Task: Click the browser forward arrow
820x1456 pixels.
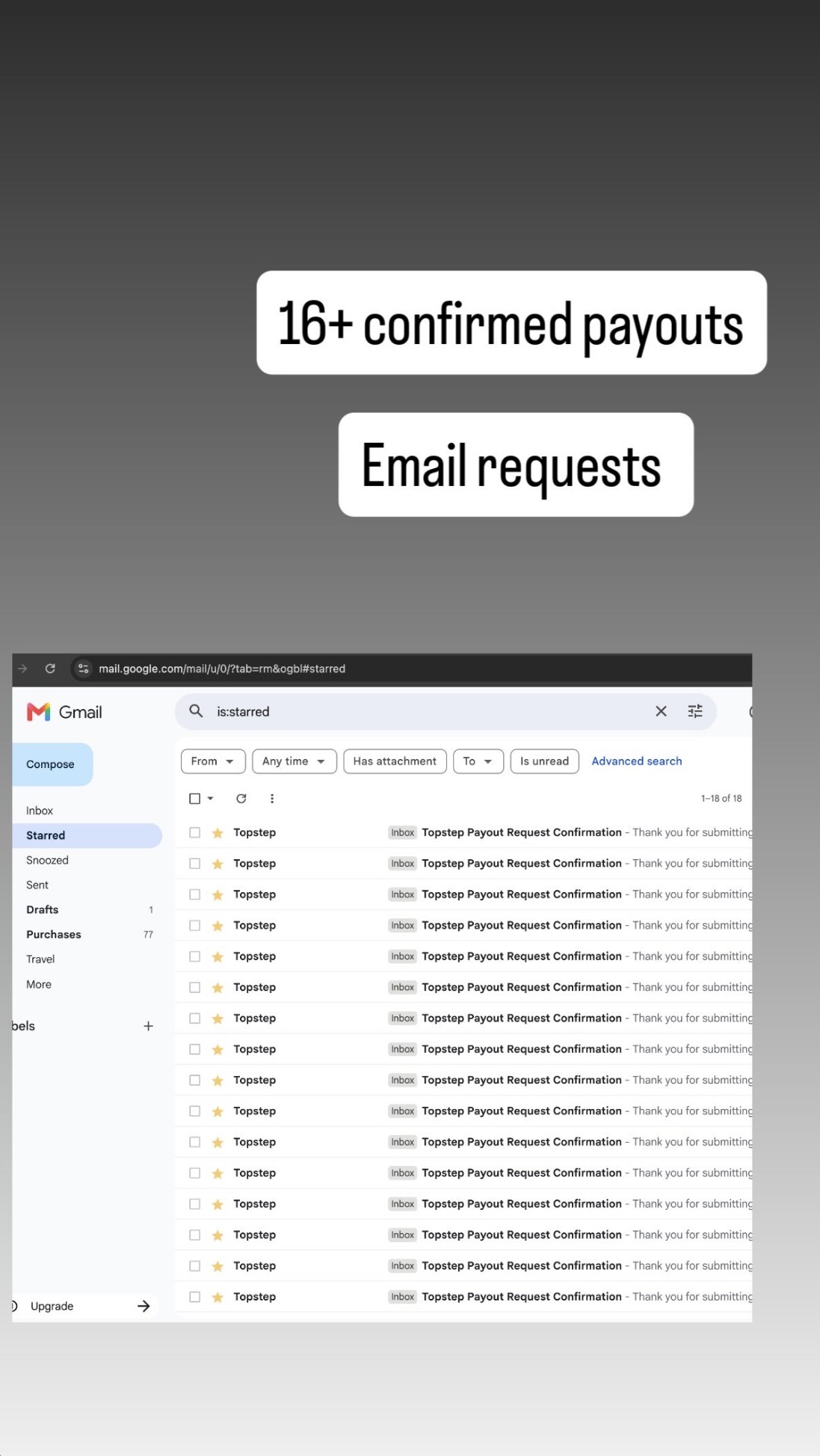Action: point(22,669)
